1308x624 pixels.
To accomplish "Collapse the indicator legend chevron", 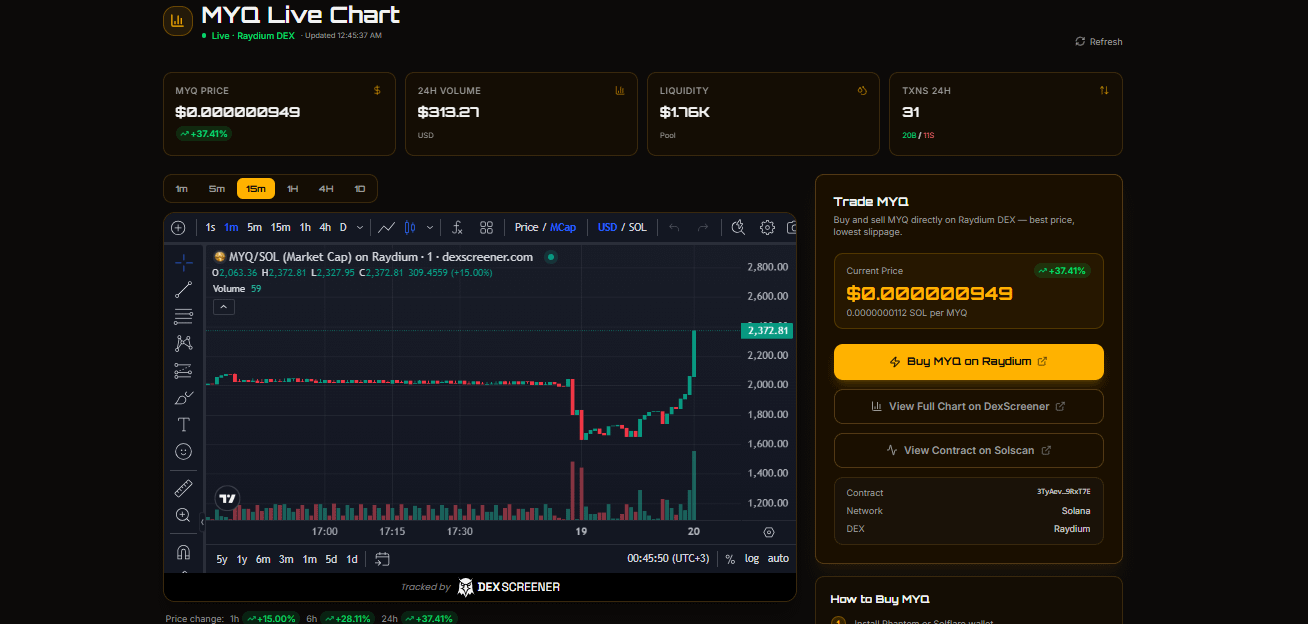I will 224,307.
